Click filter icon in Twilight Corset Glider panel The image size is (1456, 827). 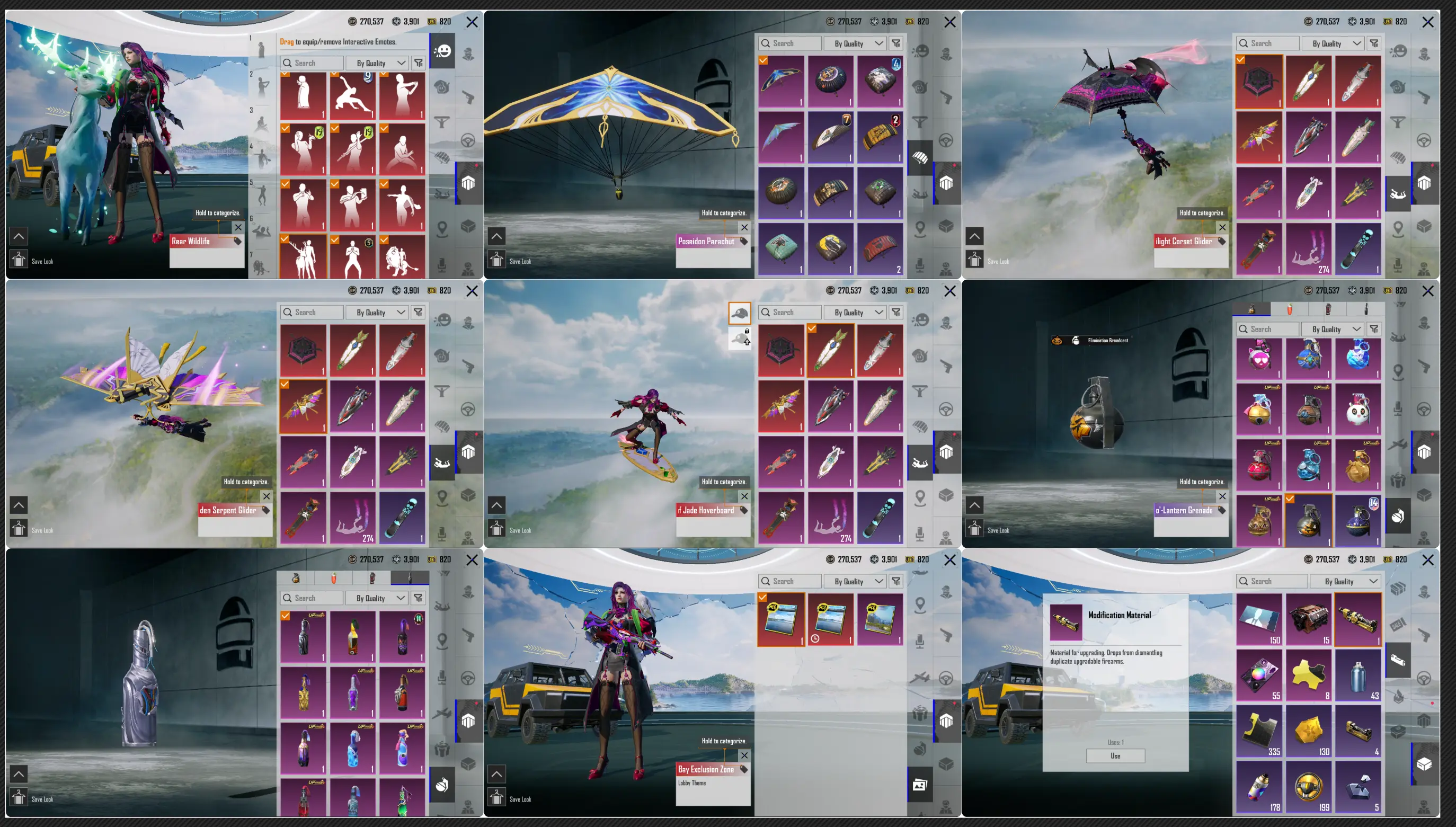pos(1374,43)
